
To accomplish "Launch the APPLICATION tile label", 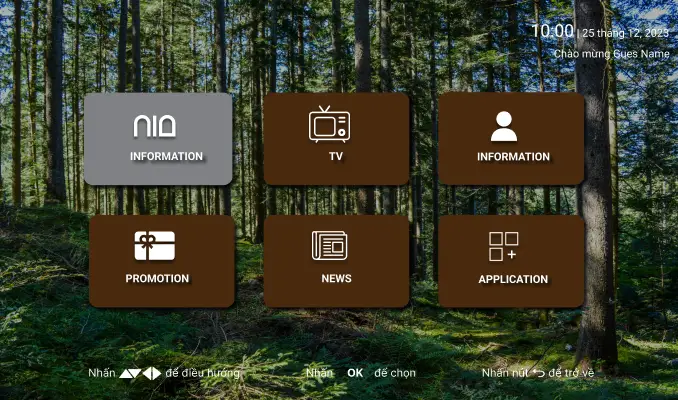I will (512, 279).
